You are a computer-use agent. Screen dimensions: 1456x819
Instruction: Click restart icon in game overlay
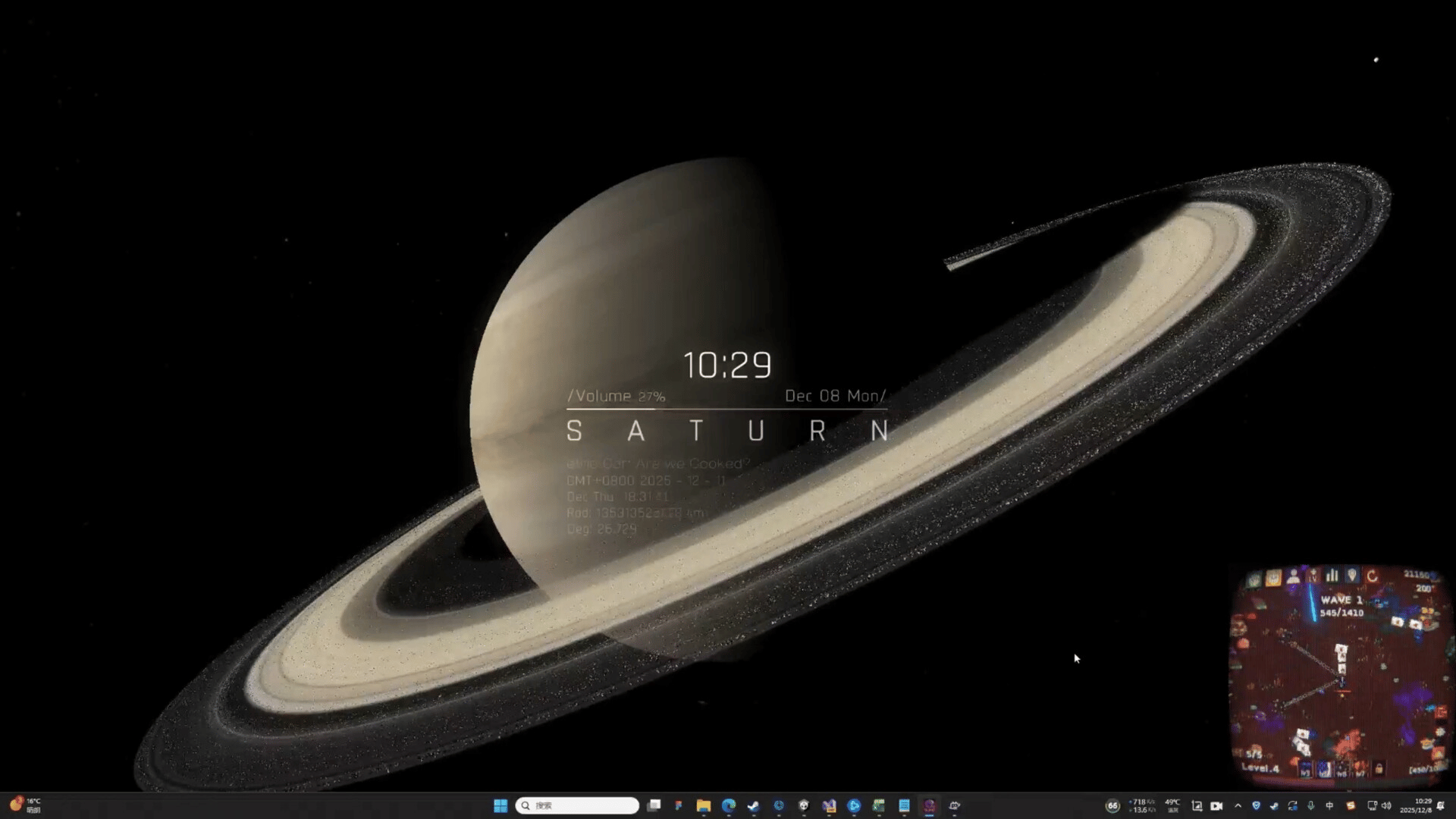1372,576
